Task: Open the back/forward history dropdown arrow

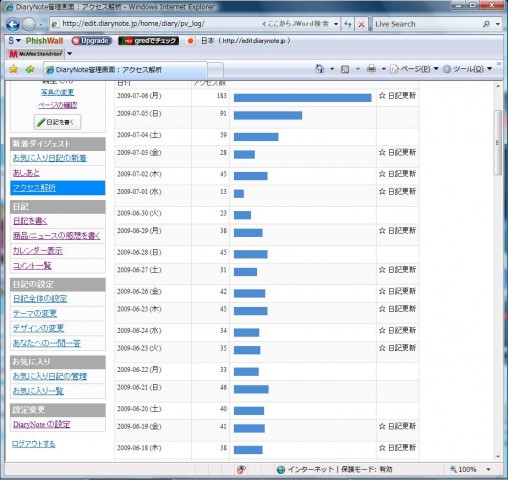Action: click(41, 24)
